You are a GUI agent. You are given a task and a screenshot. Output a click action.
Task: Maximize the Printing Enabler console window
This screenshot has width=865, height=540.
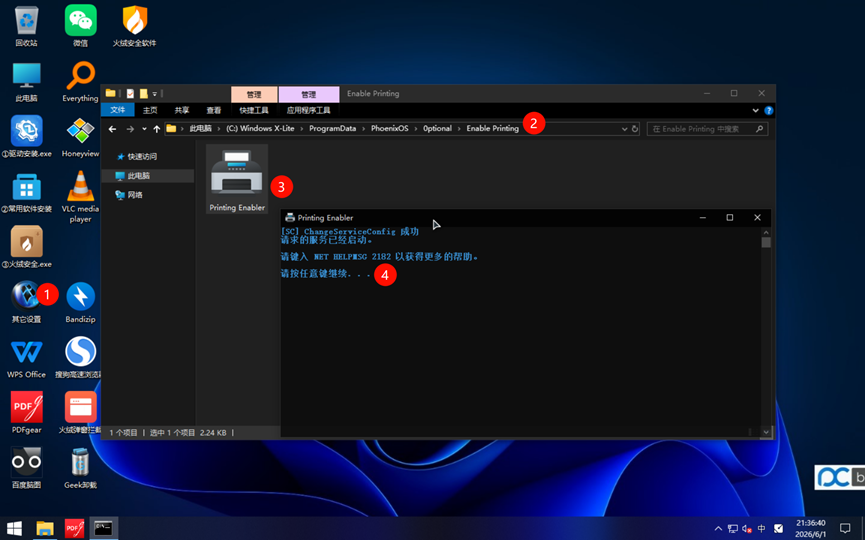[x=730, y=218]
